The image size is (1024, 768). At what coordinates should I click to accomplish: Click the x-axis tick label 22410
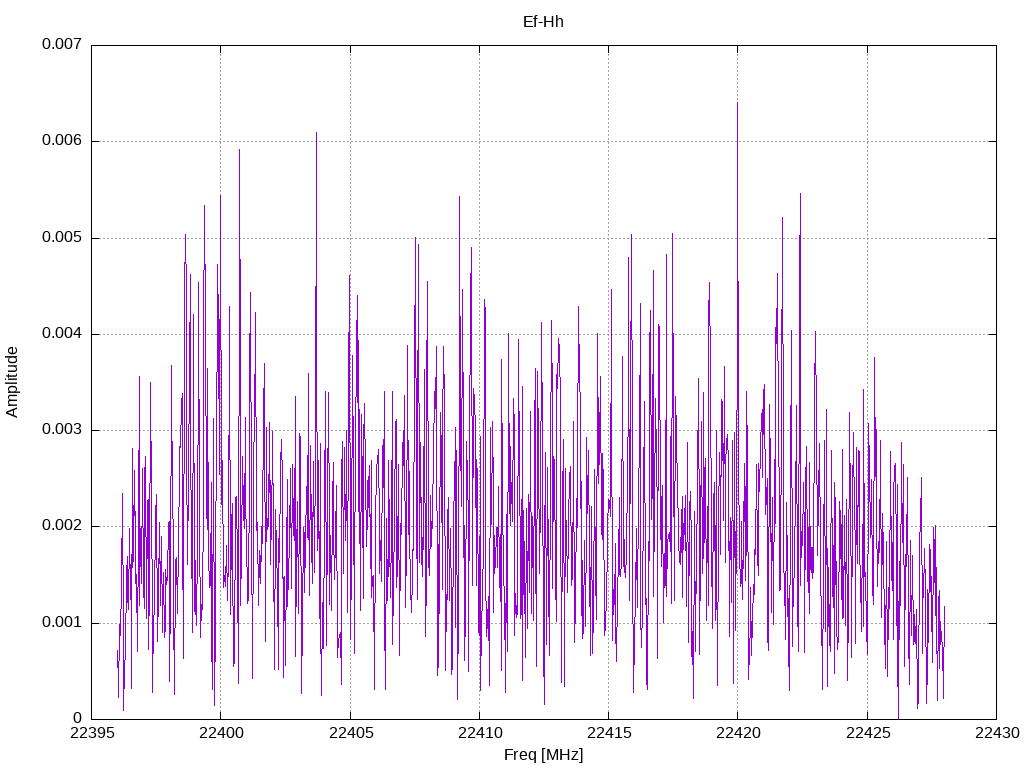480,733
